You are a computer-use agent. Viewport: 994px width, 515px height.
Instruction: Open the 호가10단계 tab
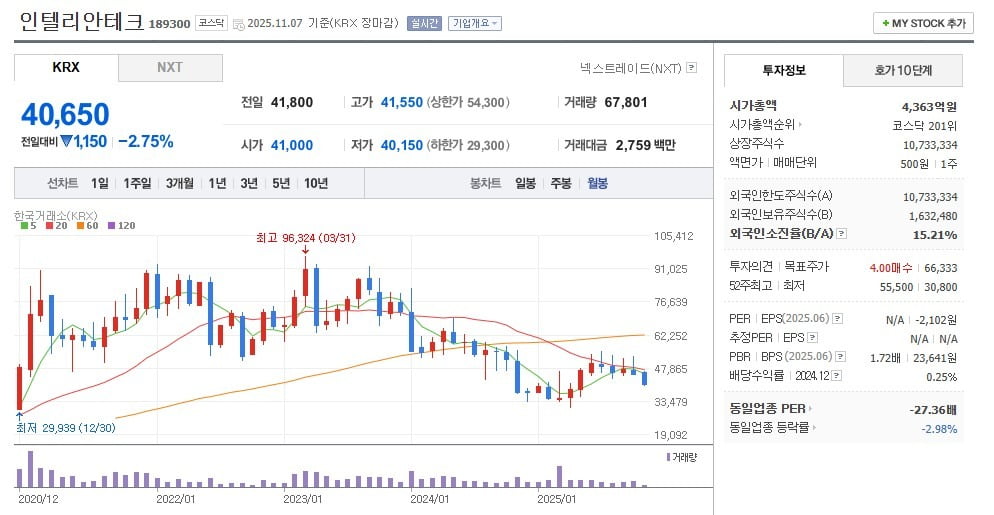[902, 70]
